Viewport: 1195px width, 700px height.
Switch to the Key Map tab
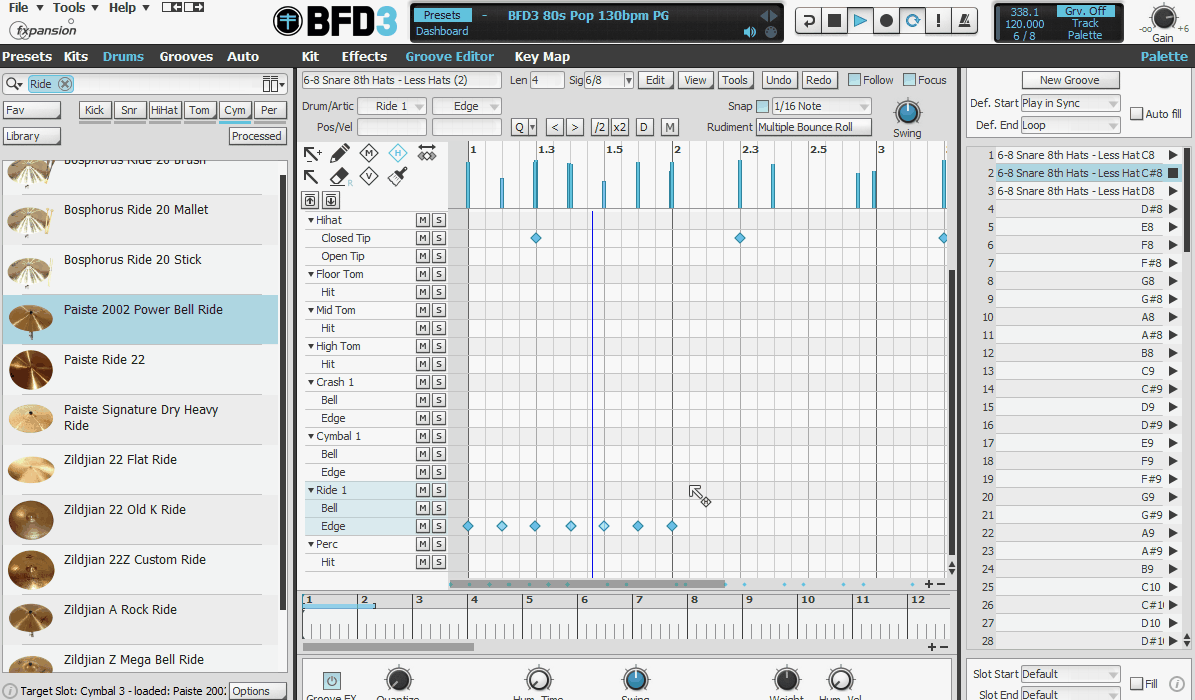pos(542,57)
